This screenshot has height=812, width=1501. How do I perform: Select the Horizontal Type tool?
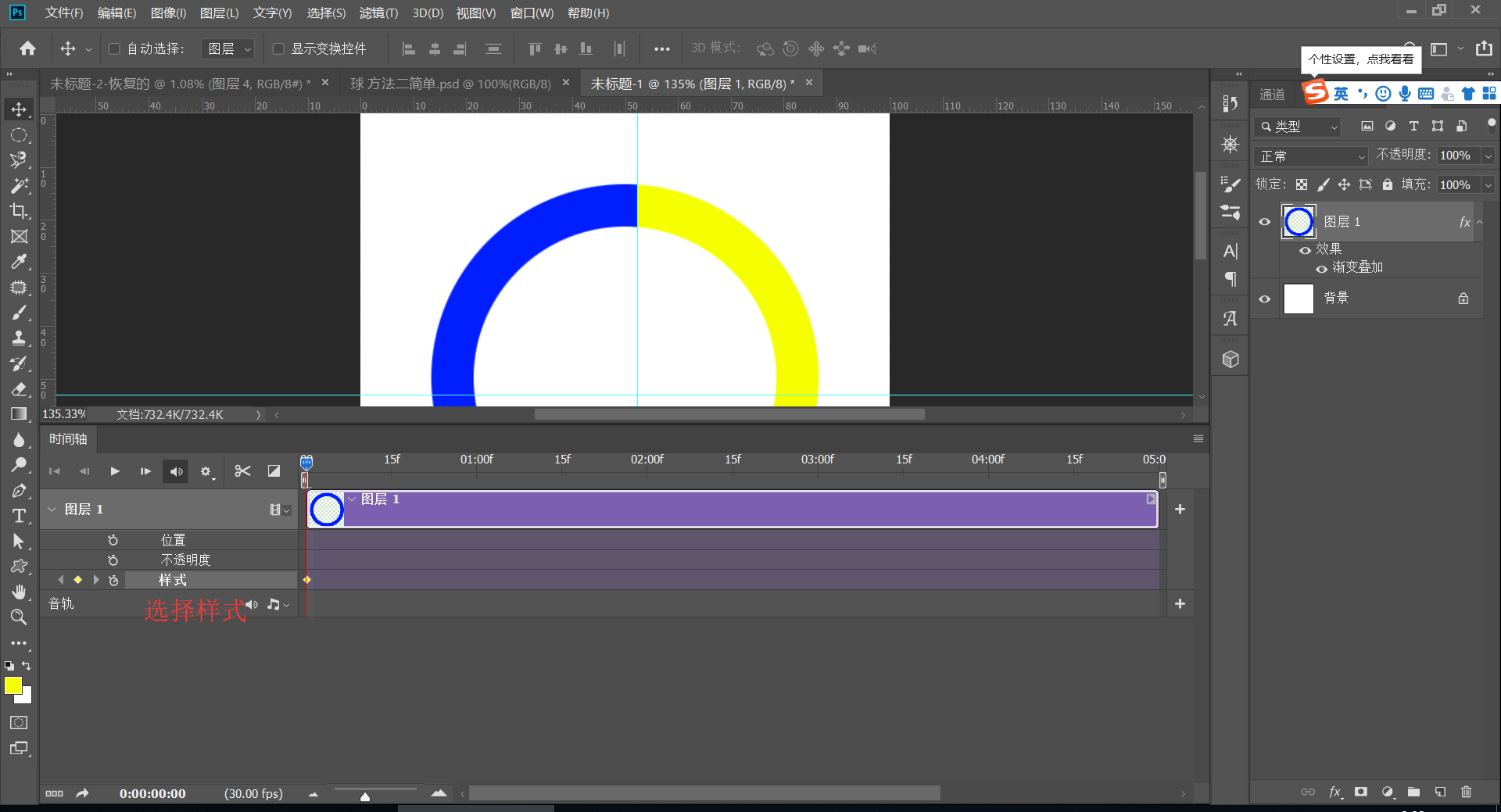tap(19, 516)
